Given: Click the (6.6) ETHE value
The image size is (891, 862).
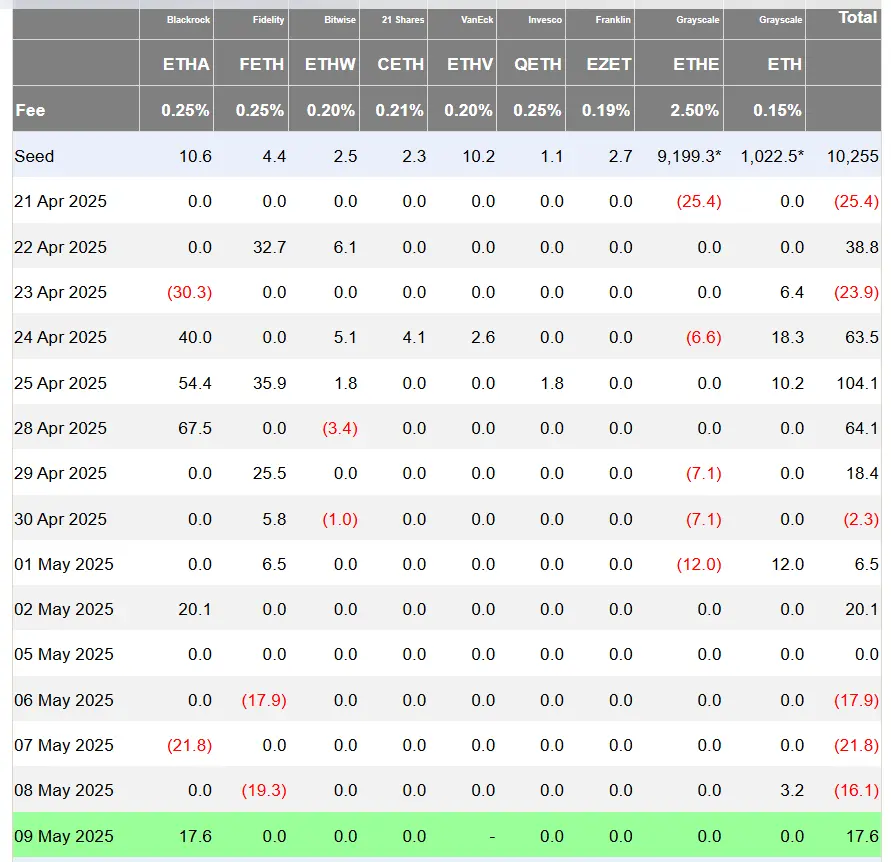Looking at the screenshot, I should 703,337.
